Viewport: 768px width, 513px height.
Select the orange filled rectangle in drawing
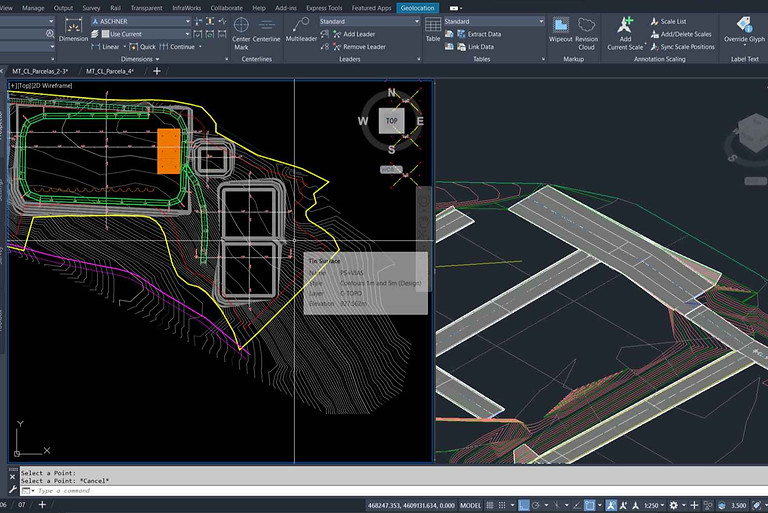(x=169, y=151)
